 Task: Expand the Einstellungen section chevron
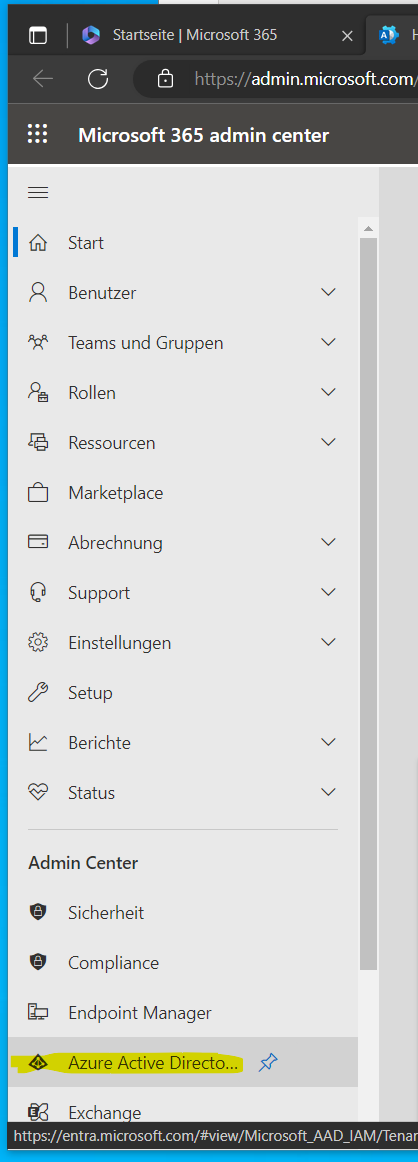(x=328, y=643)
